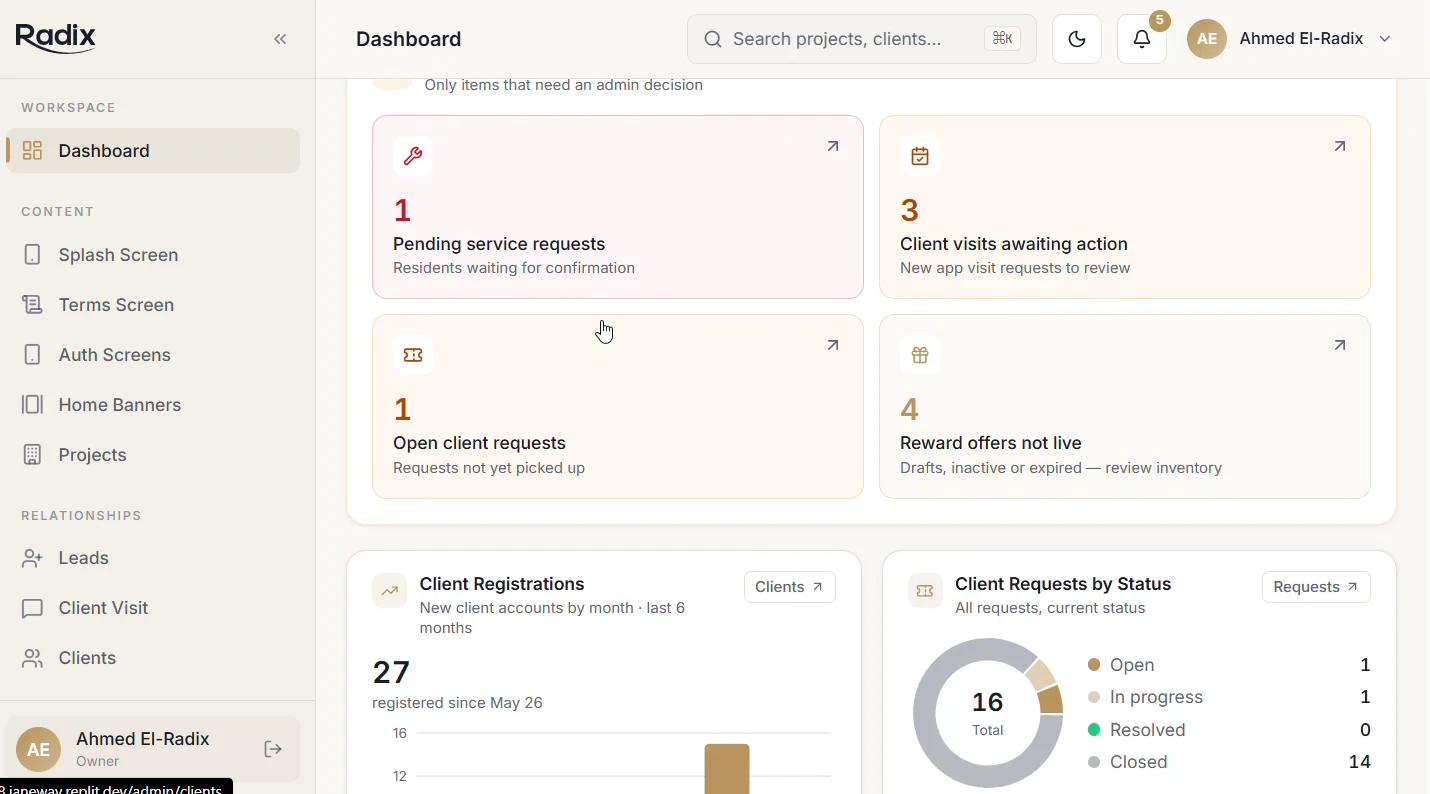Open Clients in the sidebar
The image size is (1430, 794).
[153, 658]
